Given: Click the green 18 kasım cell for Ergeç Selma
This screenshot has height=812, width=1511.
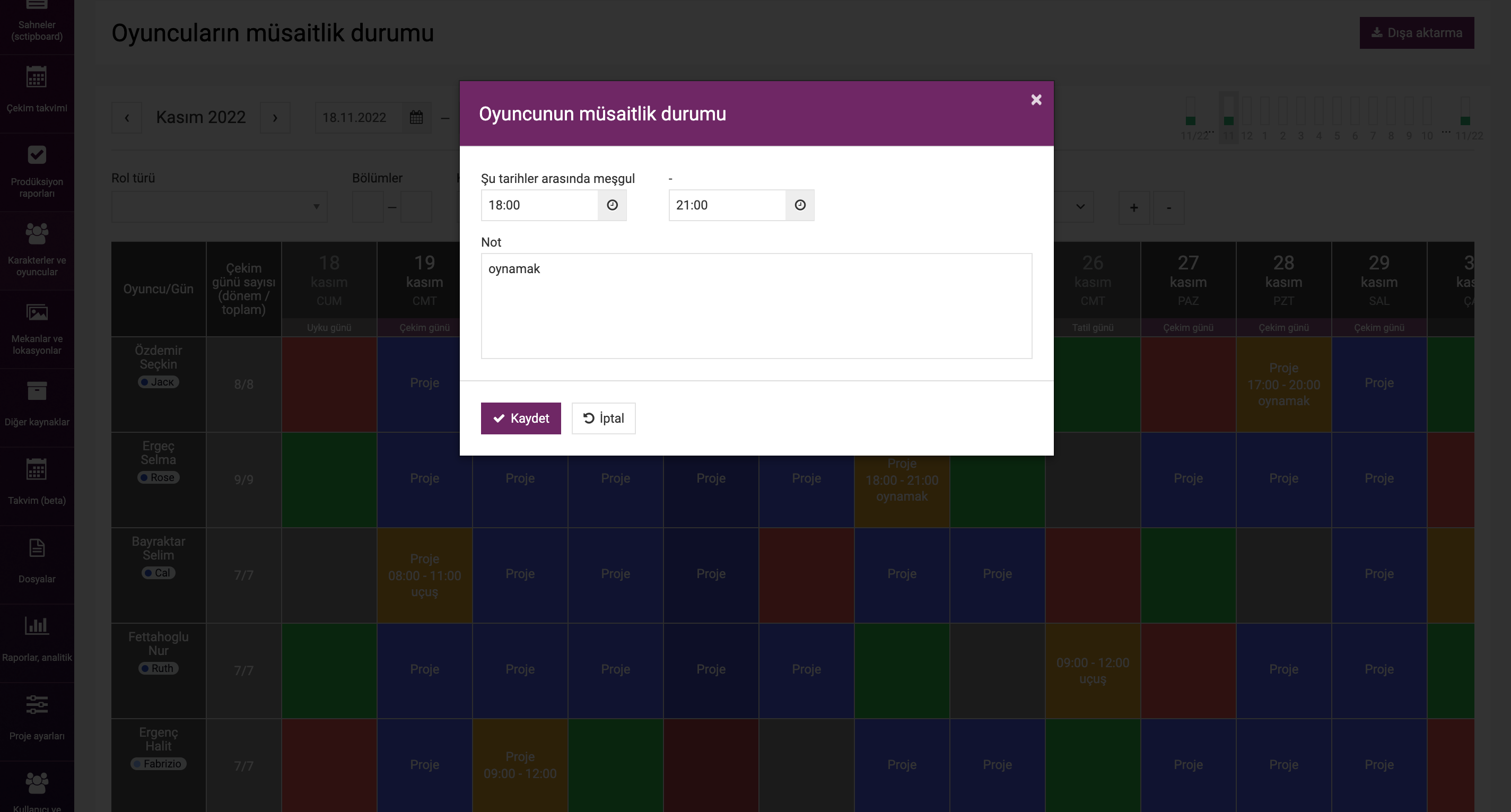Looking at the screenshot, I should pyautogui.click(x=329, y=480).
